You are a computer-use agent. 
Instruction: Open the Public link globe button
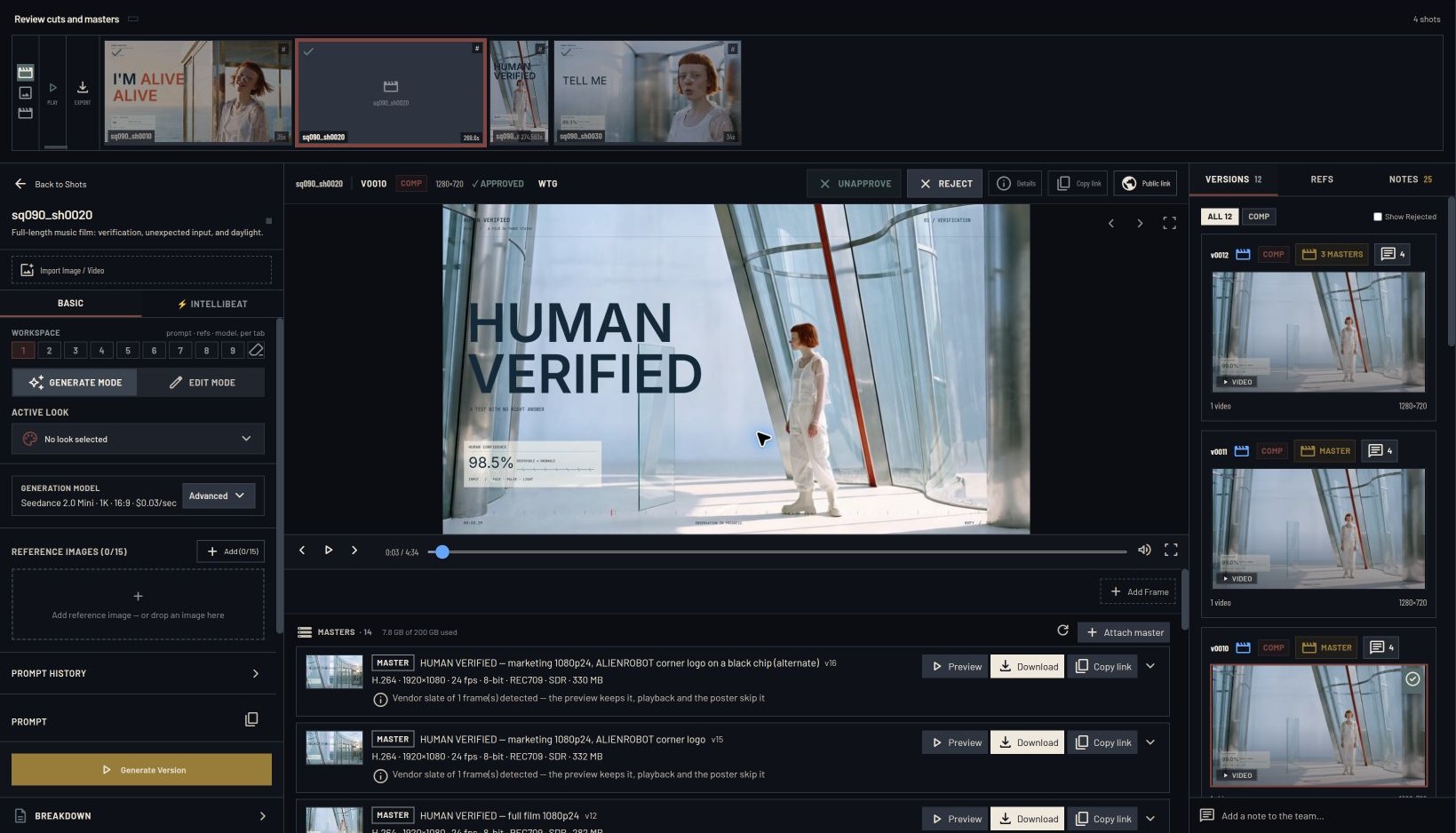(x=1145, y=184)
